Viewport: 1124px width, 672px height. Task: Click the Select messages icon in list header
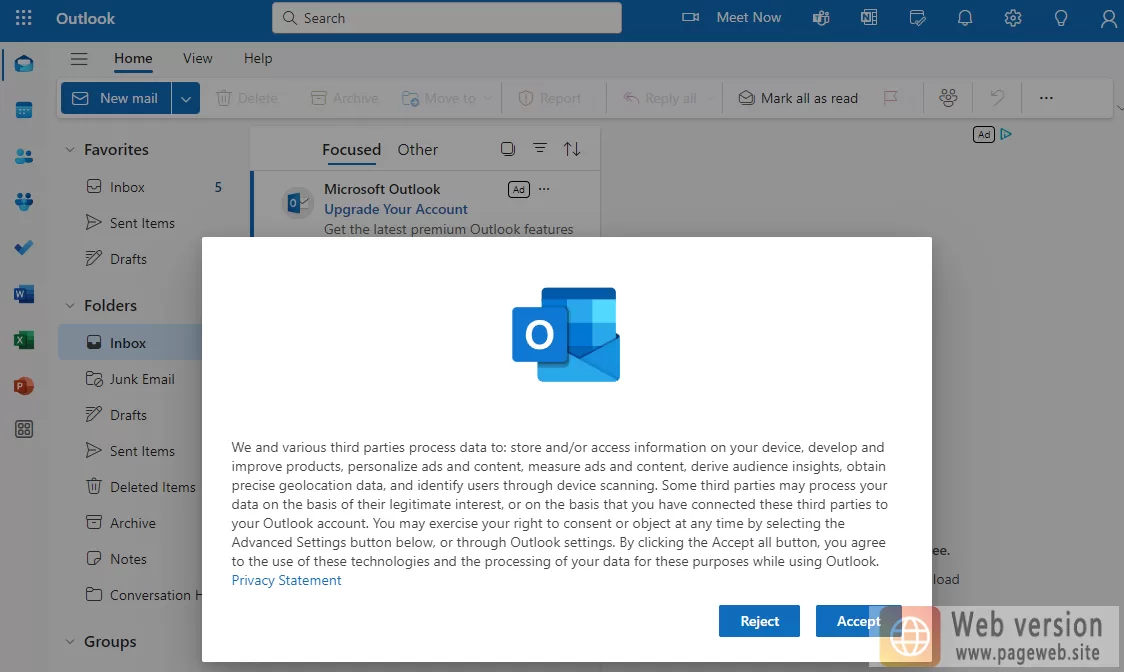point(508,148)
